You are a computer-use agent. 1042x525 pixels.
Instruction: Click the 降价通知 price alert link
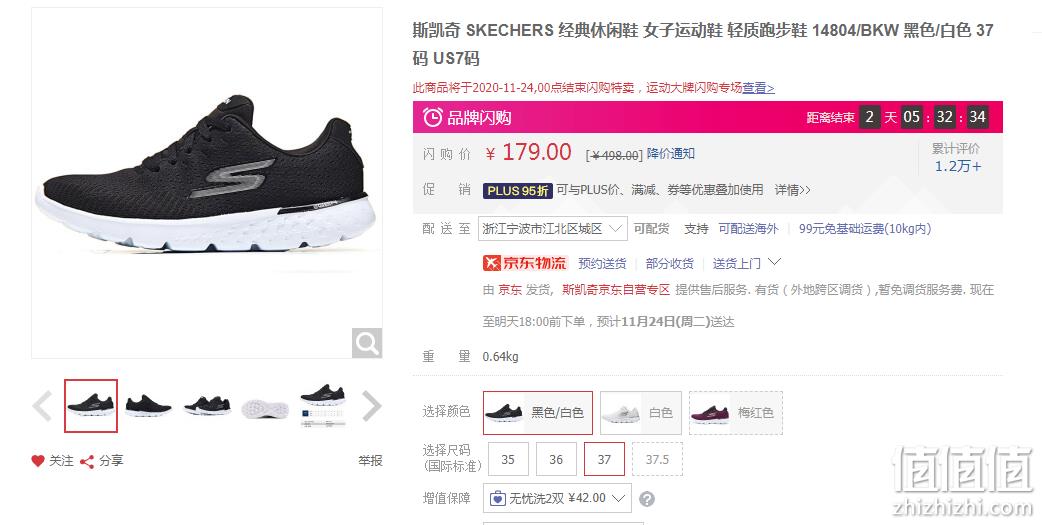coord(671,154)
